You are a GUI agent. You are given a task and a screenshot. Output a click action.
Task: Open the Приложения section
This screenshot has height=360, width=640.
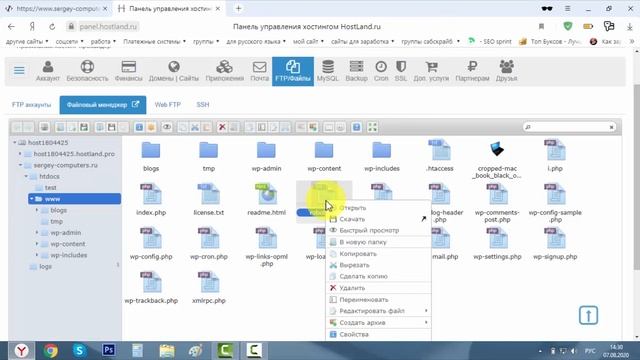[x=224, y=71]
